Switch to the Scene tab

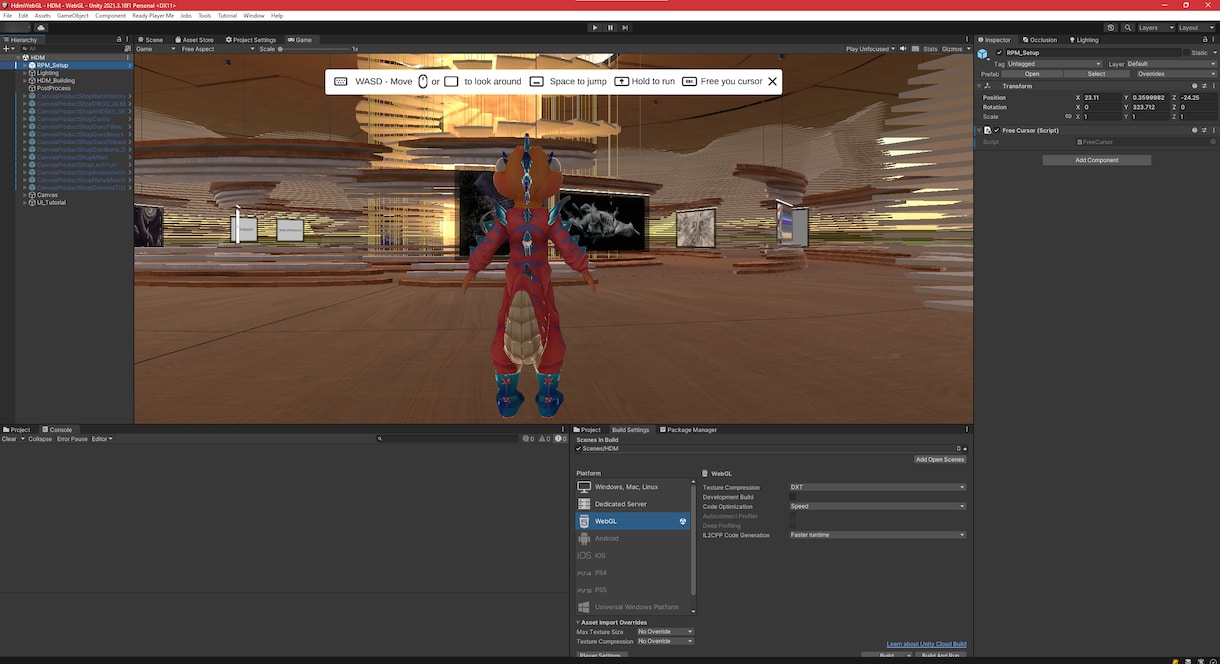[151, 40]
